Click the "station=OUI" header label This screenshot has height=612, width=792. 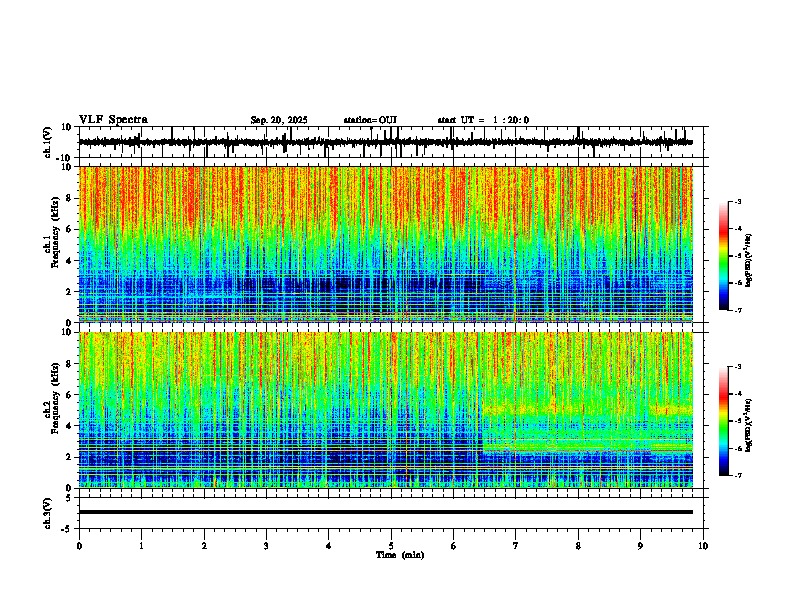click(x=370, y=120)
